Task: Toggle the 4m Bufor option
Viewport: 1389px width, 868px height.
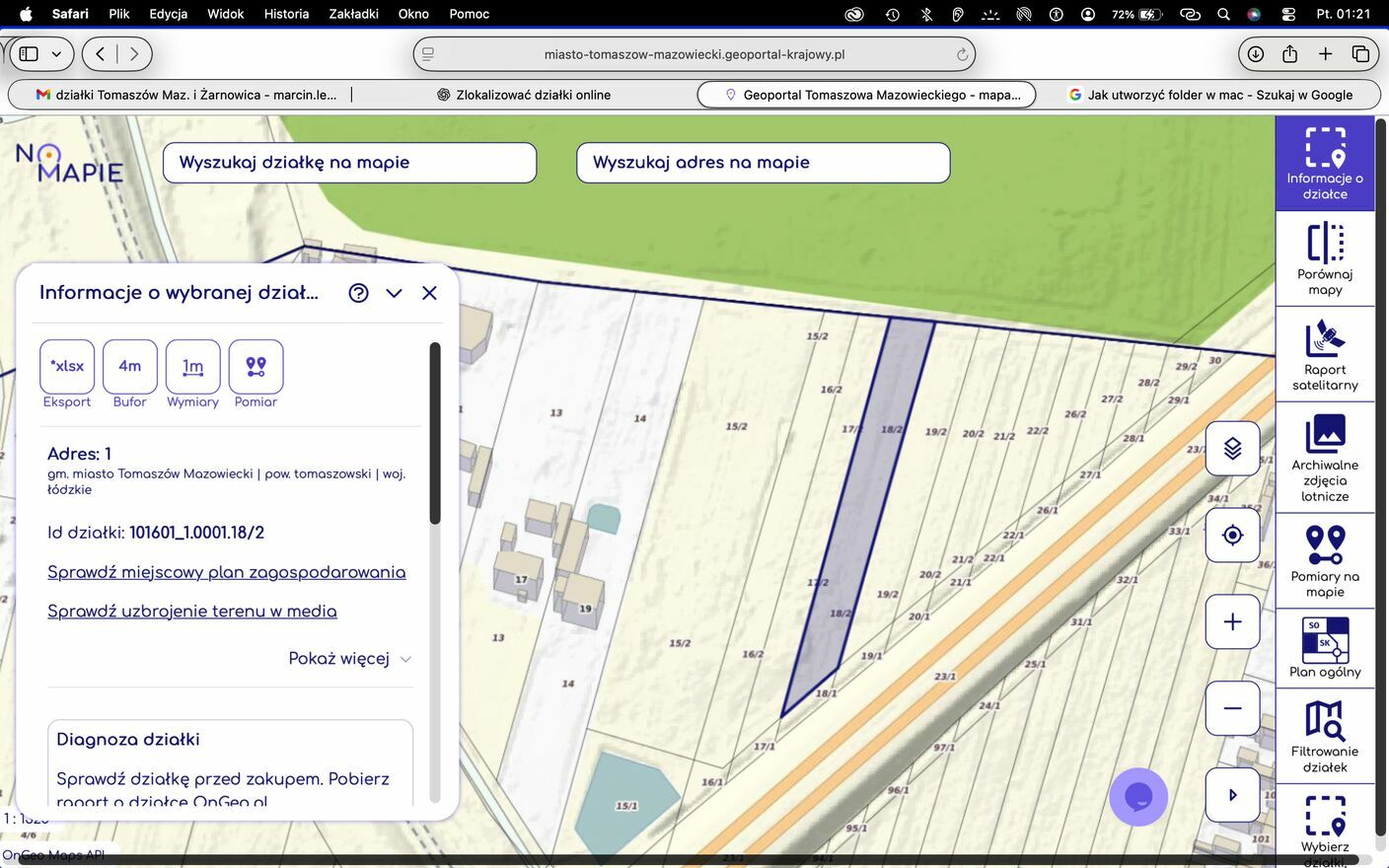Action: tap(129, 367)
